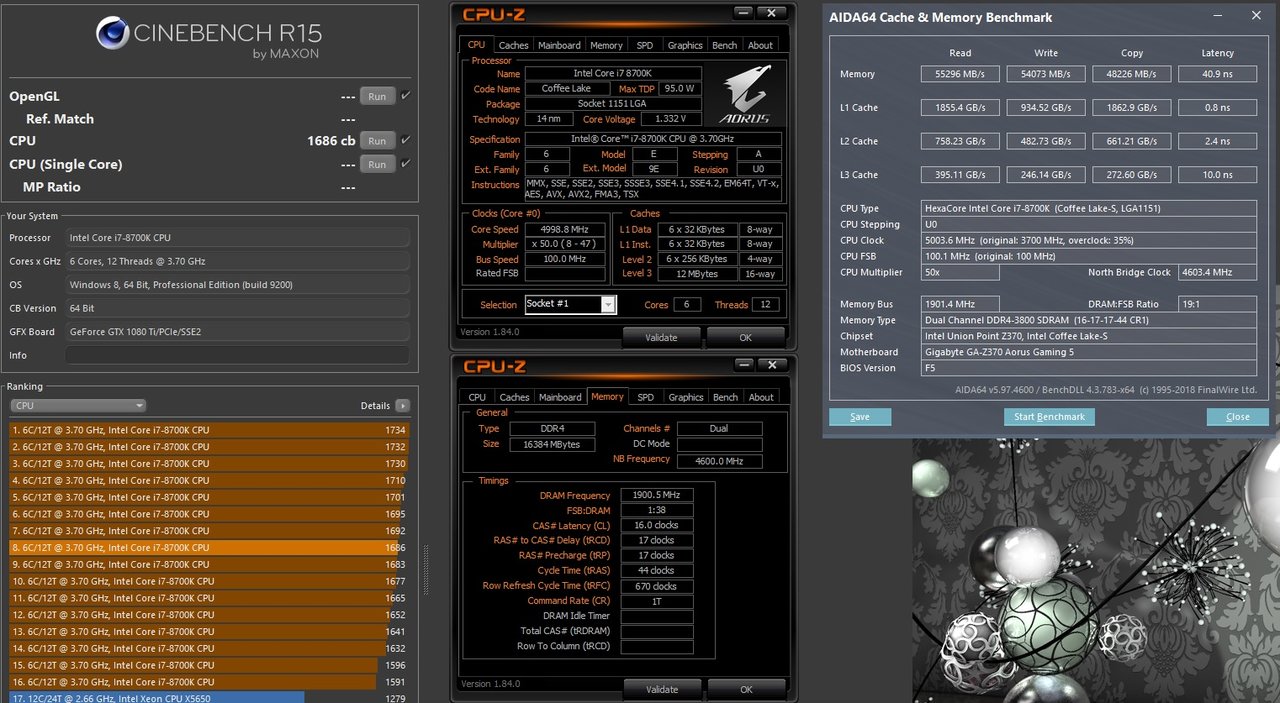Click OK in the lower CPU-Z window
Screen dimensions: 1280x703
745,689
